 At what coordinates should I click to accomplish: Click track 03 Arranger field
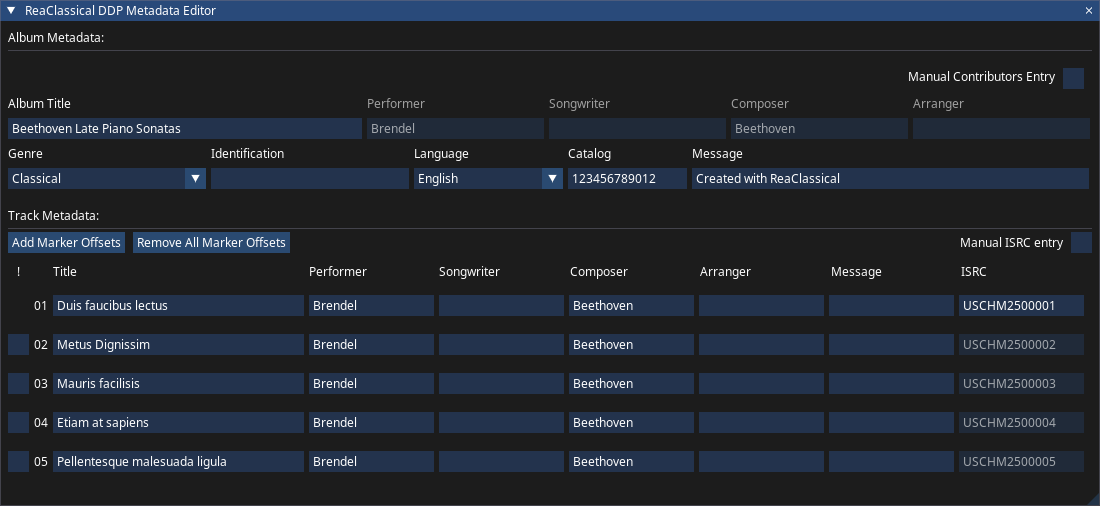(761, 384)
